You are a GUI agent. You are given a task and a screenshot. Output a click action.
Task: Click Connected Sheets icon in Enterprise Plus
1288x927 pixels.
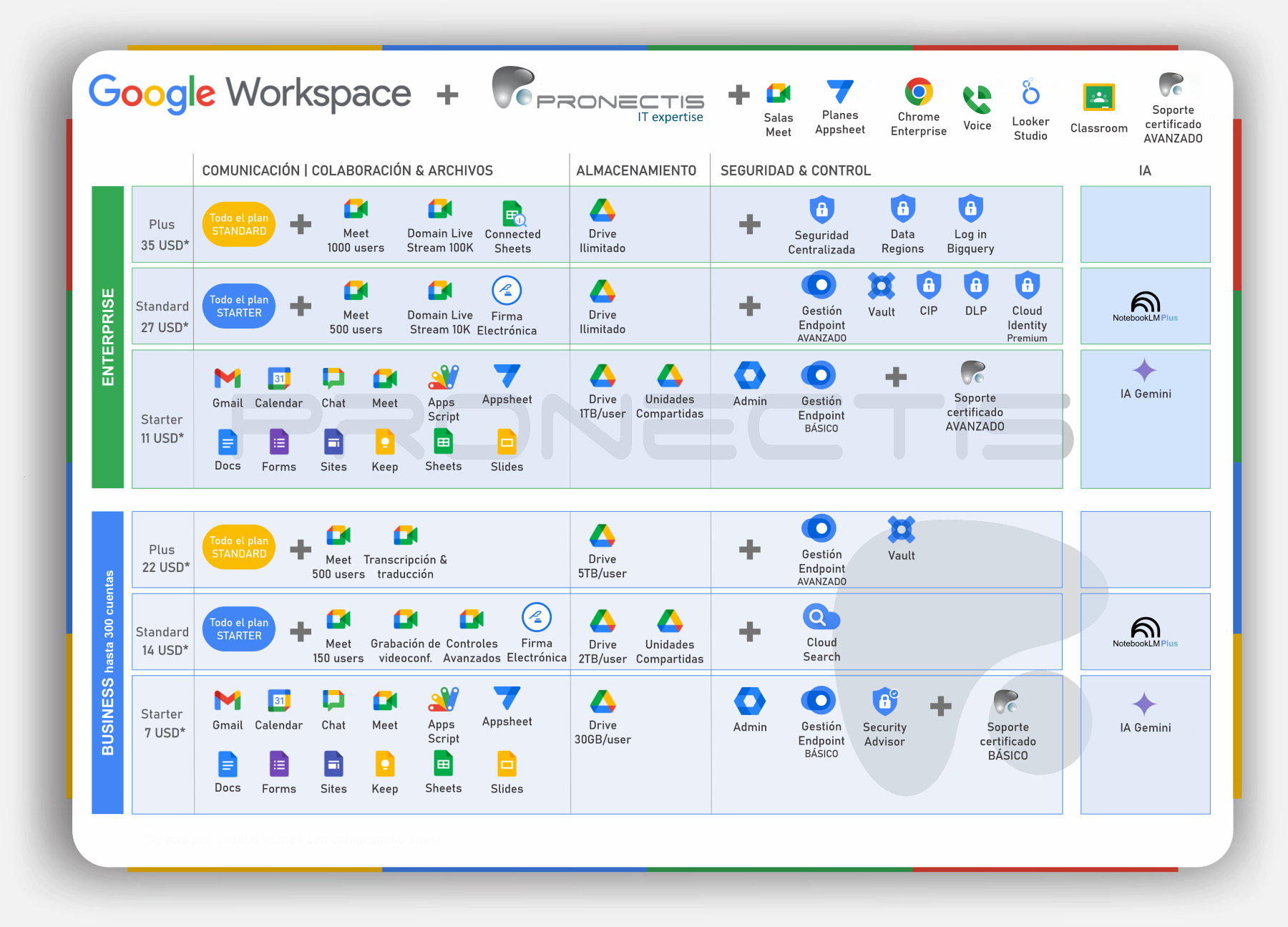pos(513,213)
